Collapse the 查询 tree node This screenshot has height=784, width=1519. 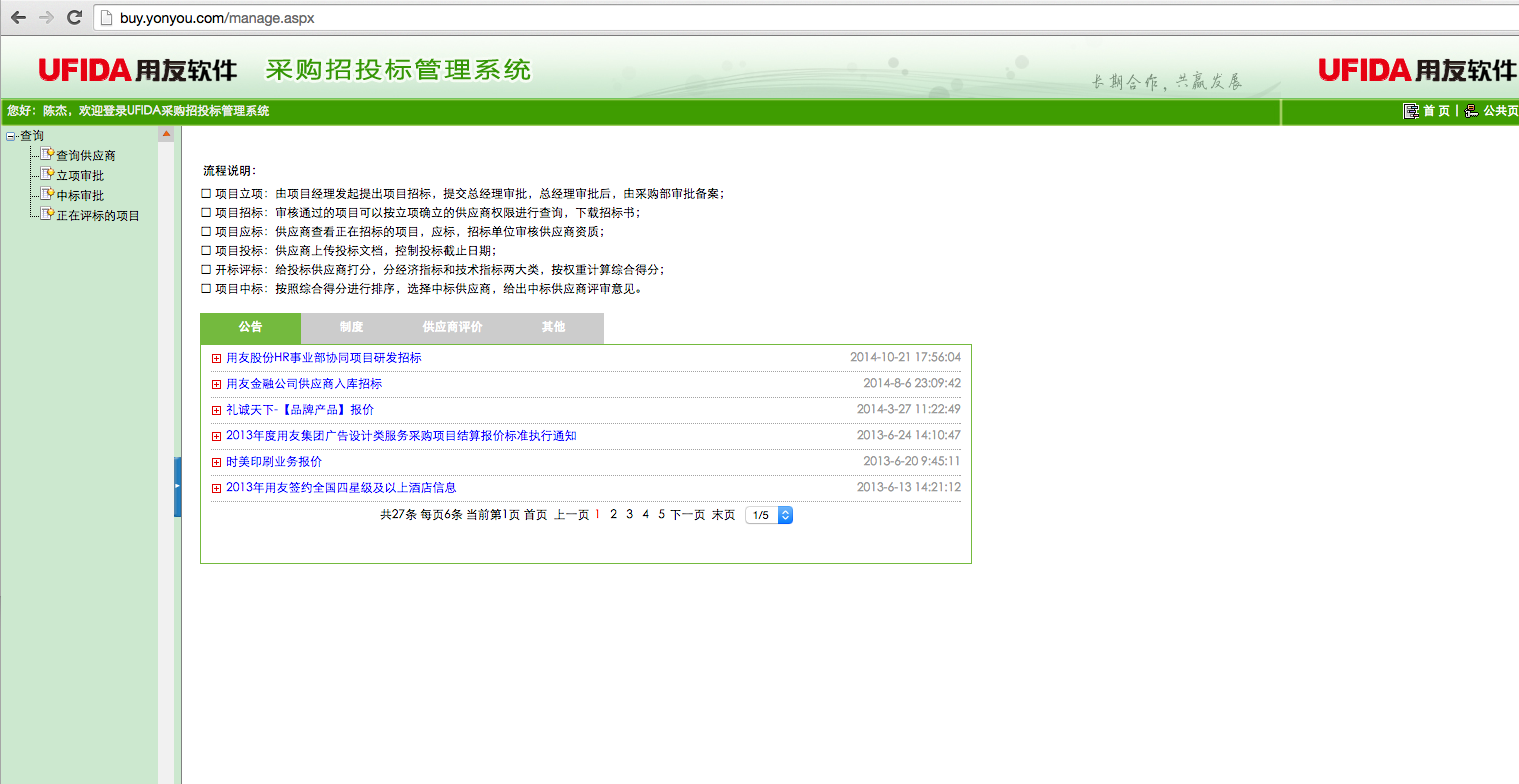tap(10, 136)
